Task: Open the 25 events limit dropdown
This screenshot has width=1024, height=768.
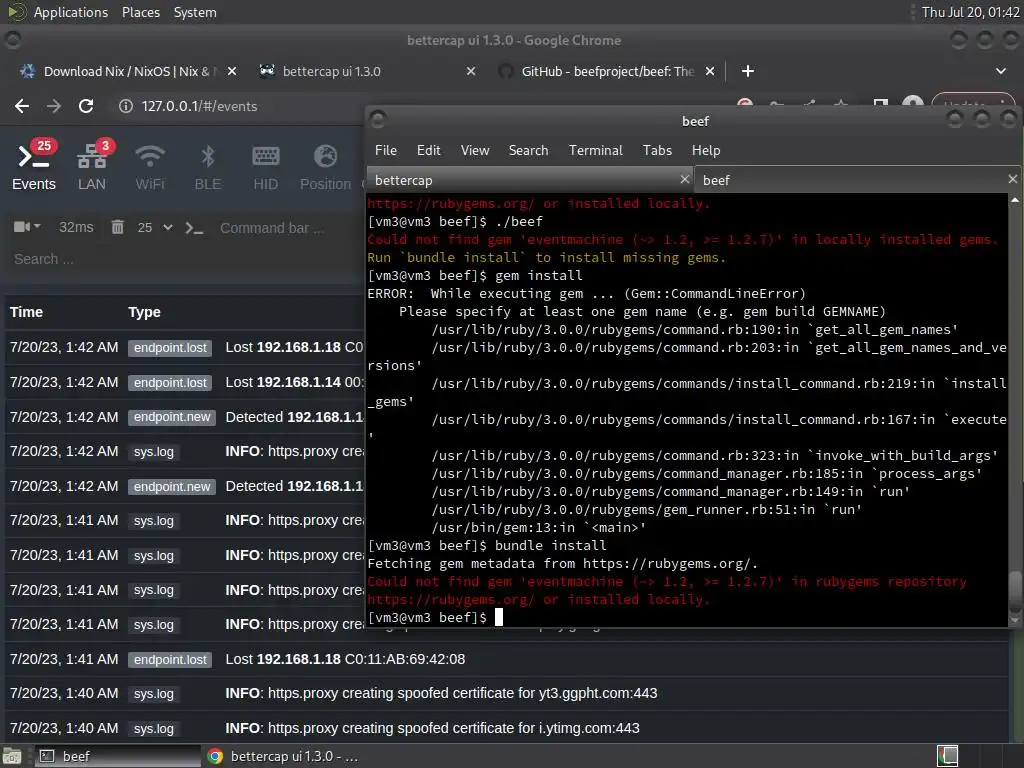Action: [155, 227]
